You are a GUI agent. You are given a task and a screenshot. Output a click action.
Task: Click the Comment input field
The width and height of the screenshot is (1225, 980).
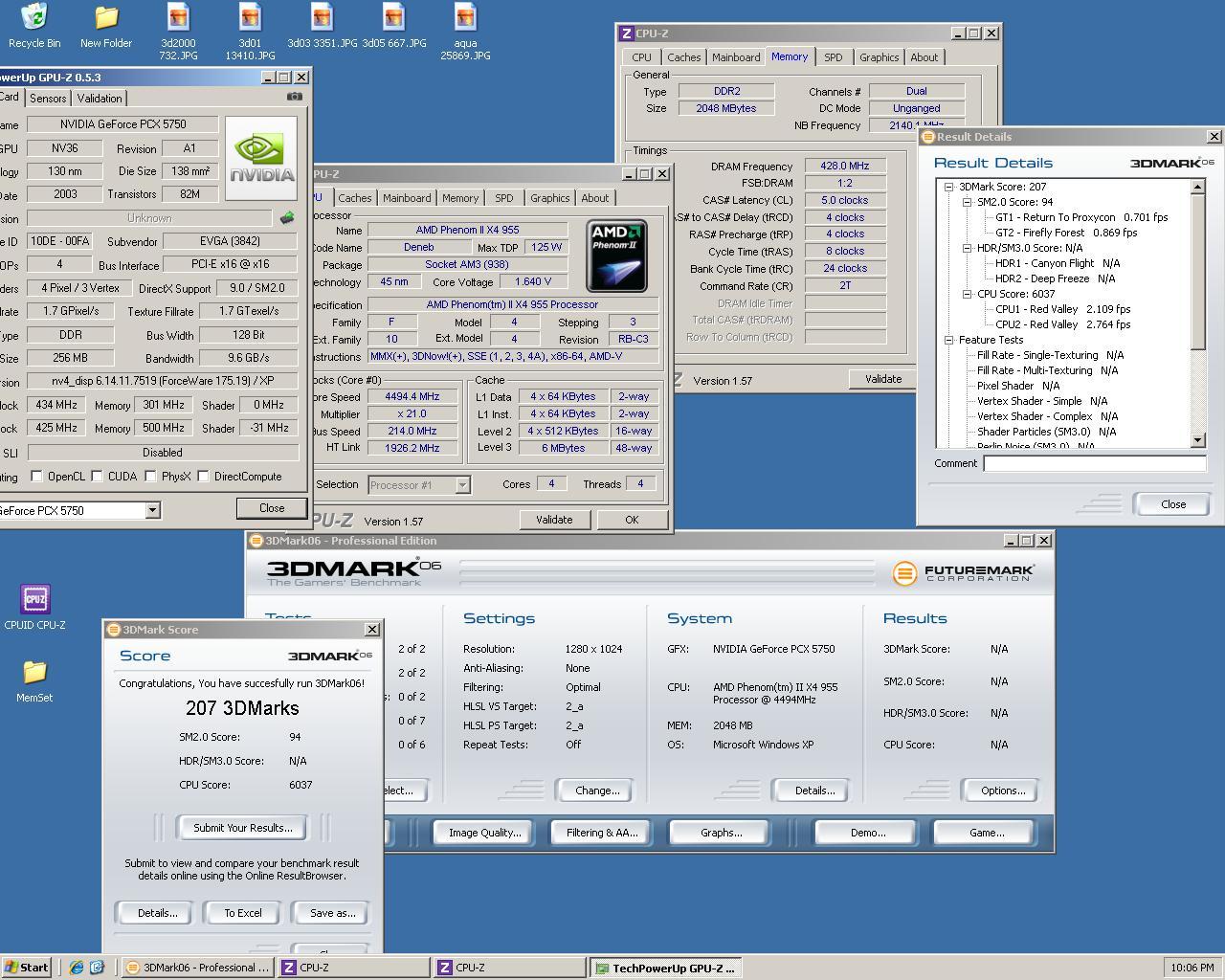[1095, 463]
